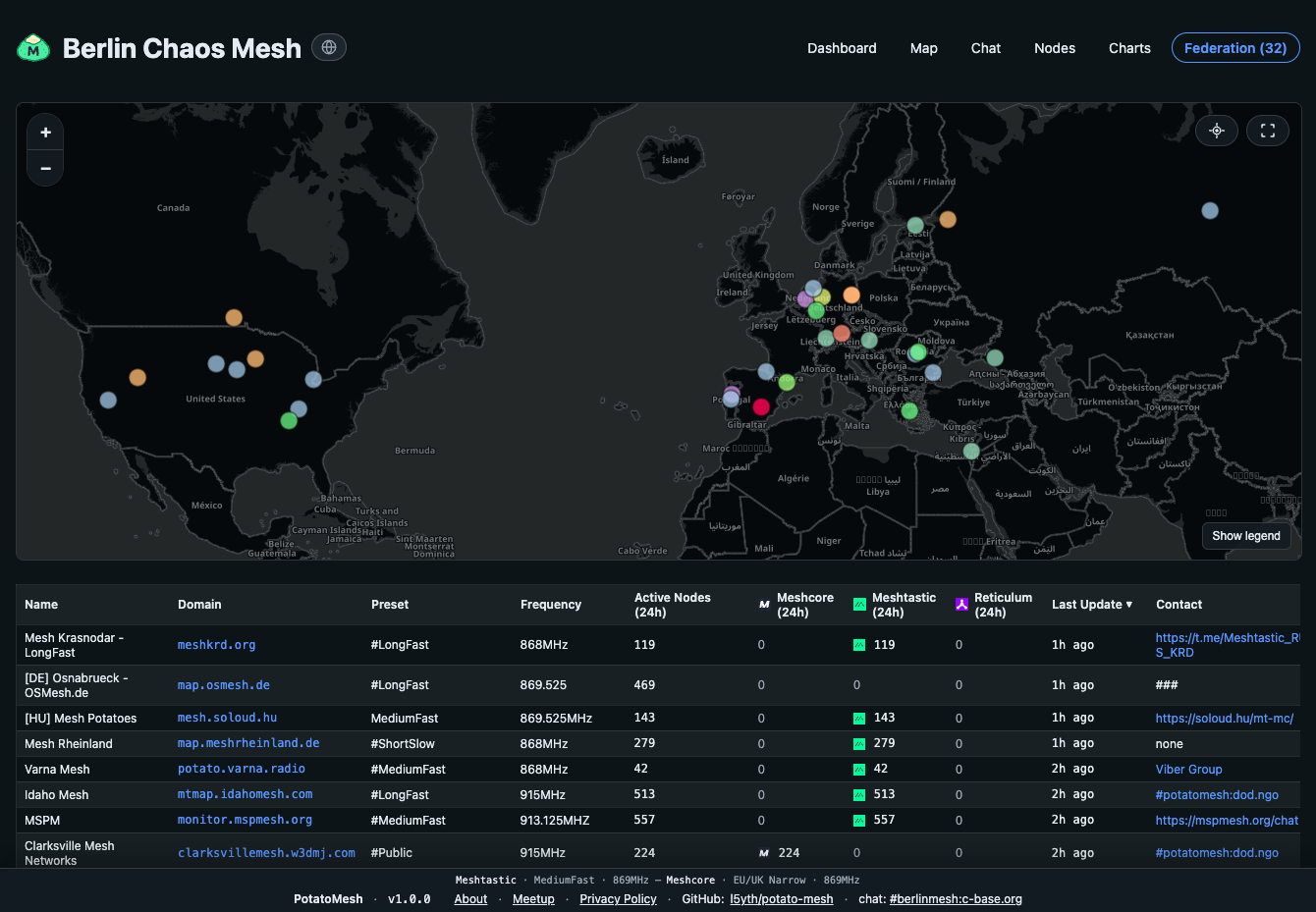Open mesh.soloud.hu domain link
The image size is (1316, 912).
pos(227,718)
